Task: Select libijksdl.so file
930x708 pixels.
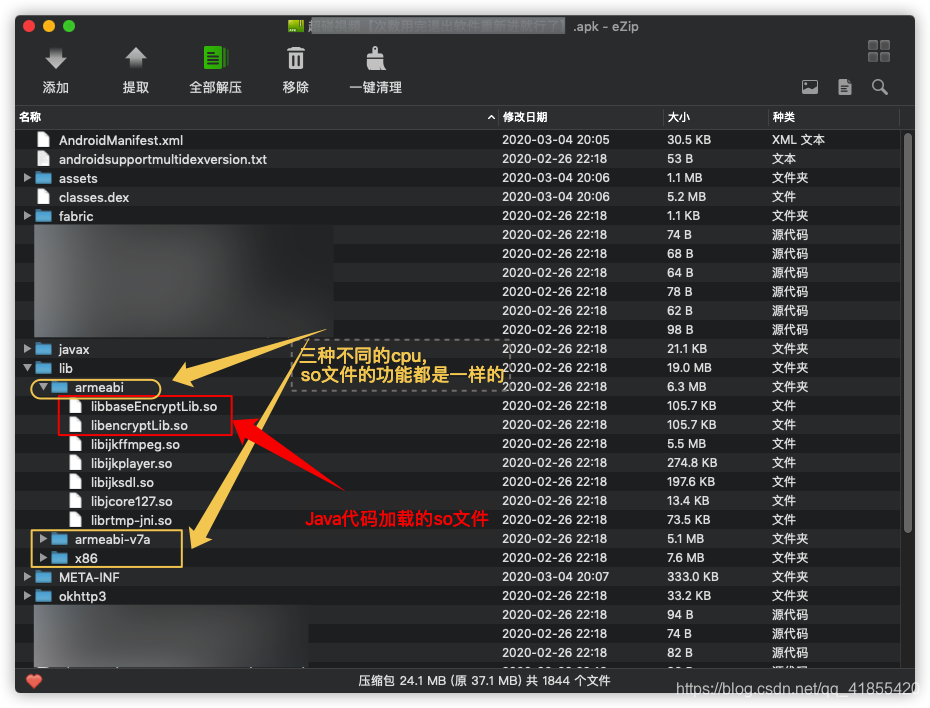Action: click(x=122, y=482)
